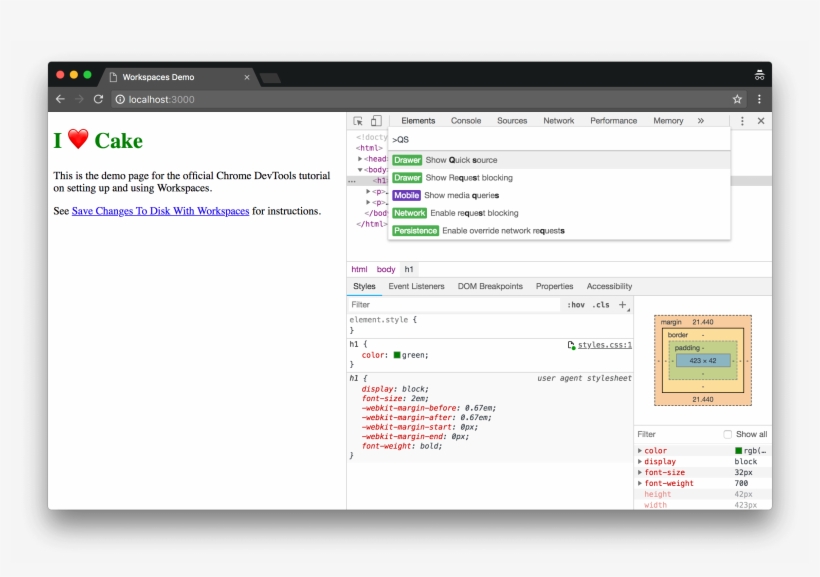
Task: Expand the first p node in DOM tree
Action: (368, 191)
